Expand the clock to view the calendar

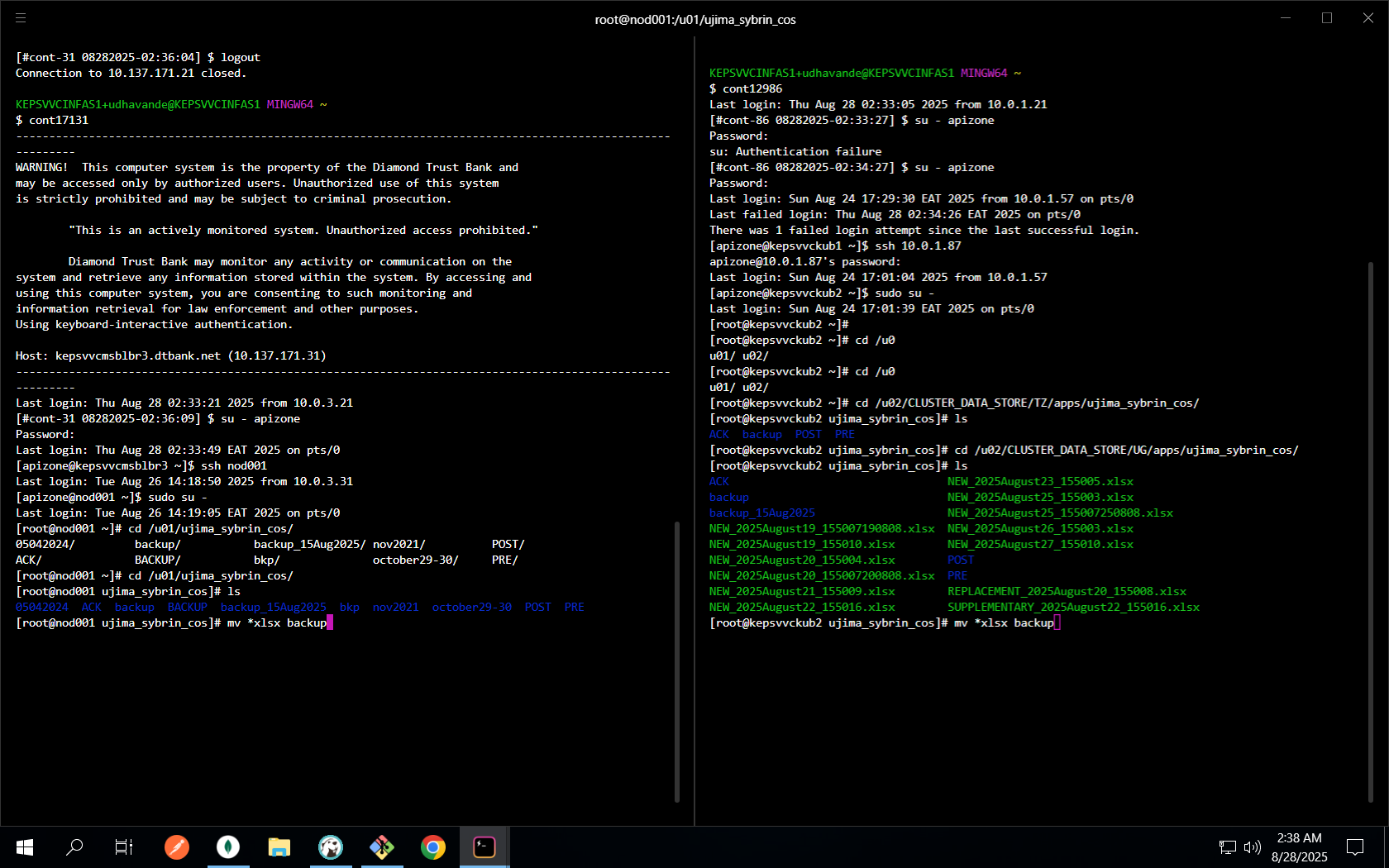tap(1298, 847)
